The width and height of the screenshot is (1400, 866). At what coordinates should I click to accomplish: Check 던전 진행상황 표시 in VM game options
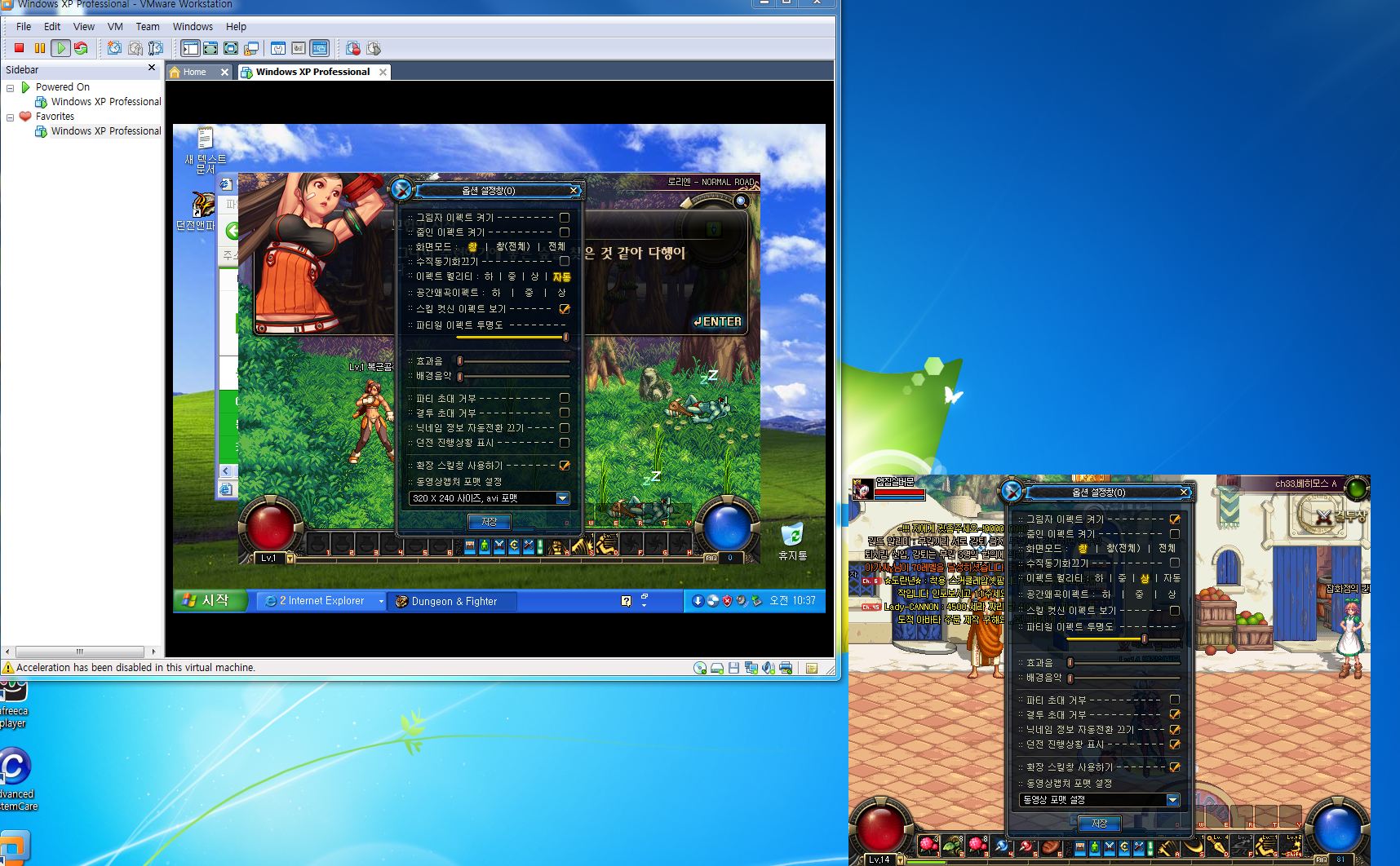coord(565,443)
